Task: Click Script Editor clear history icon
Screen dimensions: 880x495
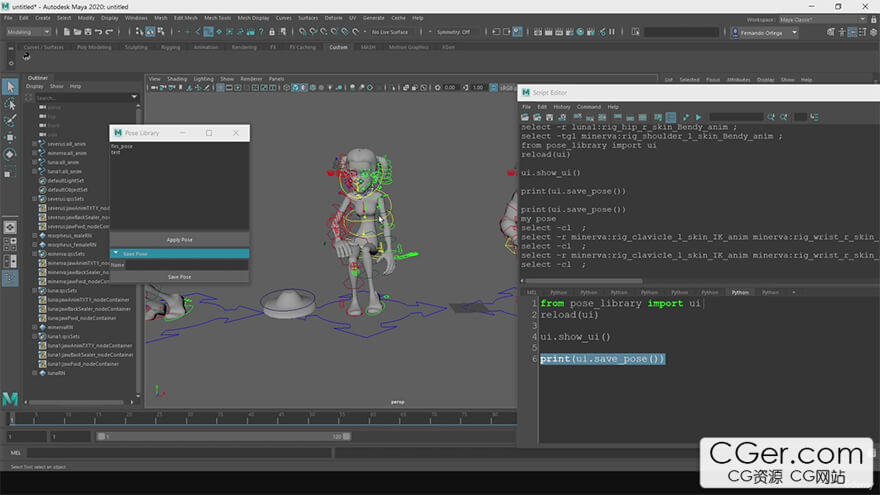Action: tap(578, 117)
